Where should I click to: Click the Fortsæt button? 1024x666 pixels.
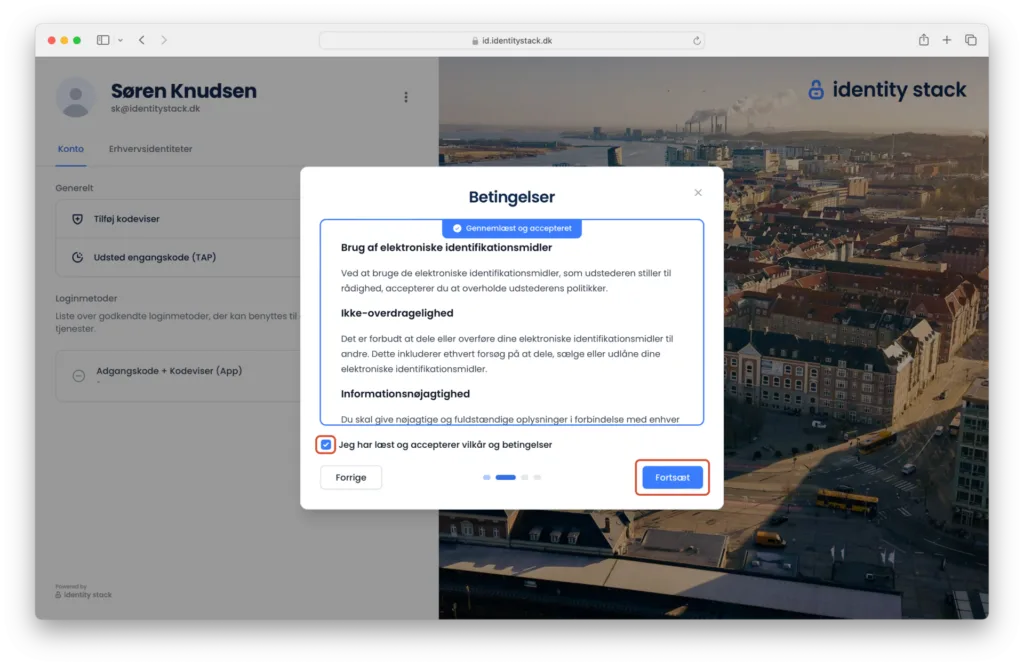(x=672, y=477)
